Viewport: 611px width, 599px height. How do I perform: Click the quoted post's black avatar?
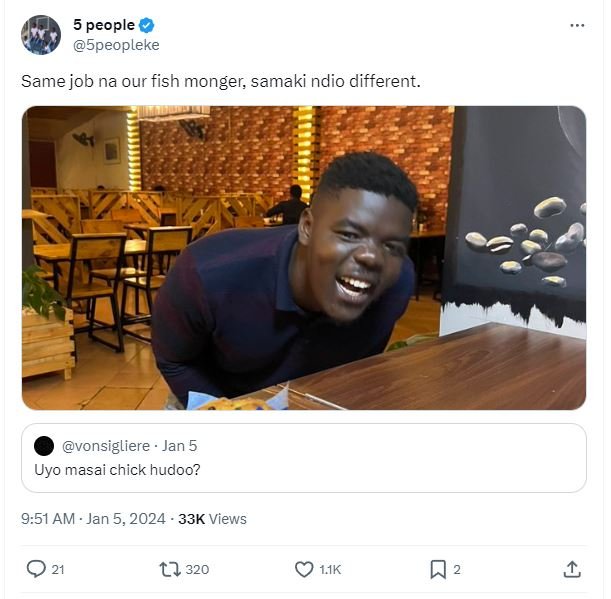[x=44, y=445]
